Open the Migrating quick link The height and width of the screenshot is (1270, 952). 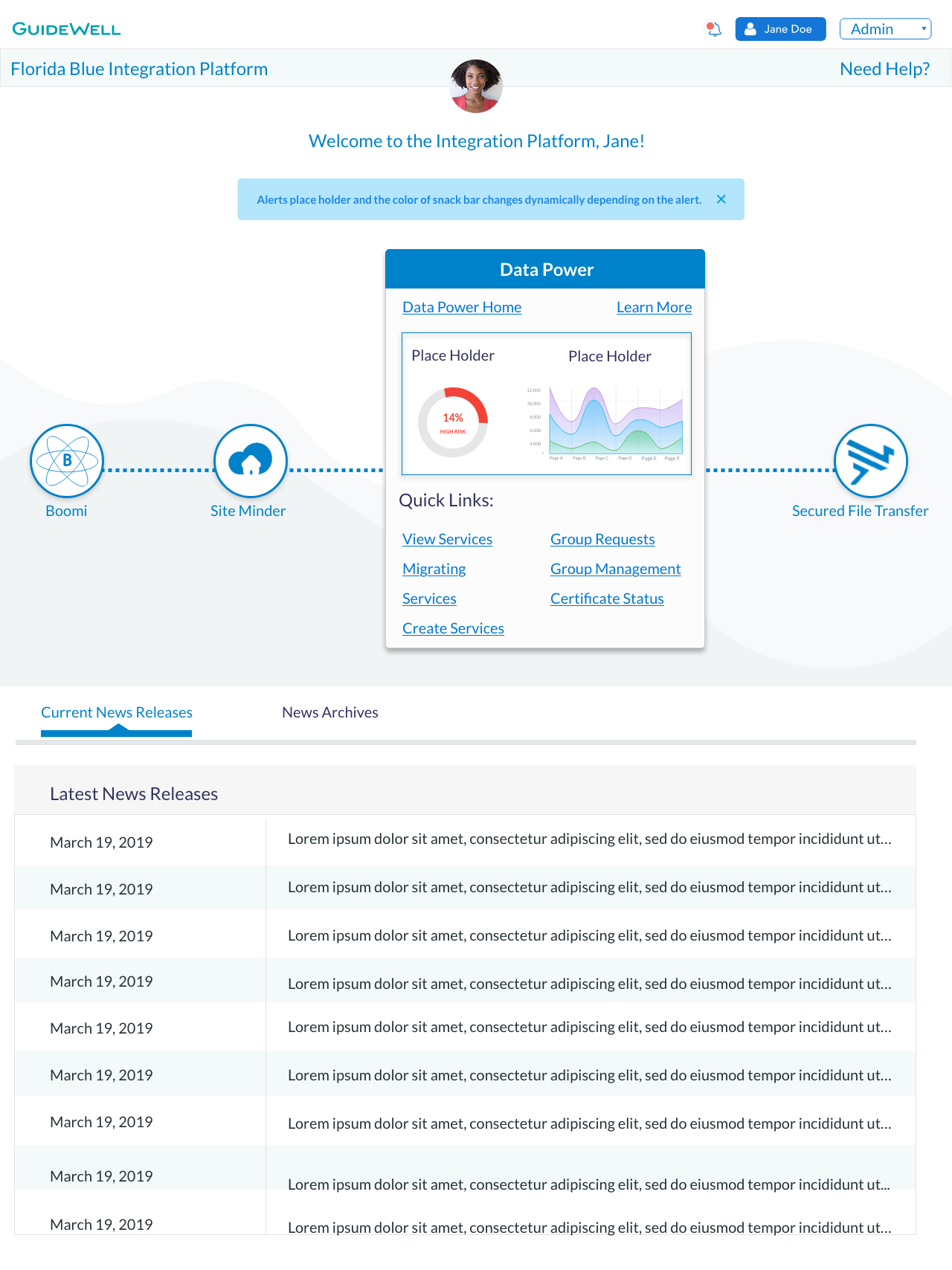pos(434,569)
